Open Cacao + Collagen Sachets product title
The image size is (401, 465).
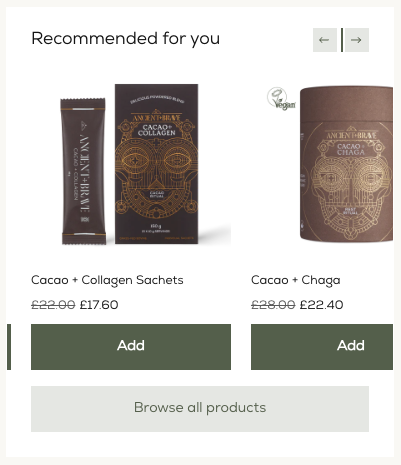tap(107, 280)
